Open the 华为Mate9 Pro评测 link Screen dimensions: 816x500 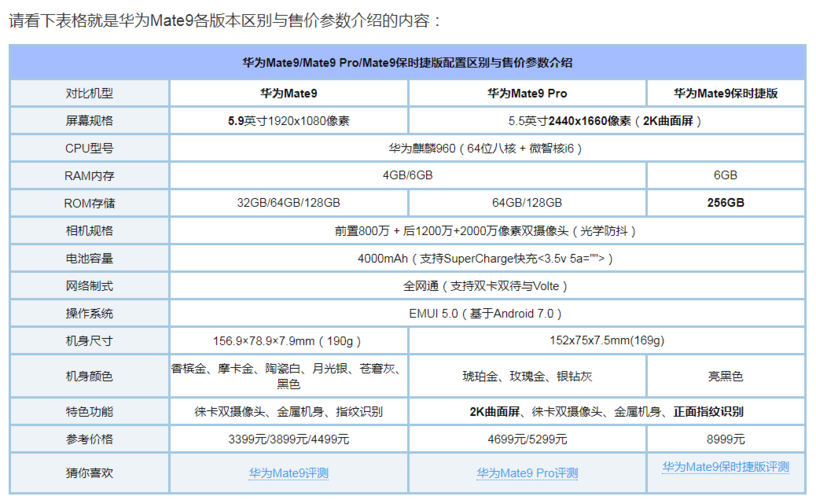coord(527,473)
